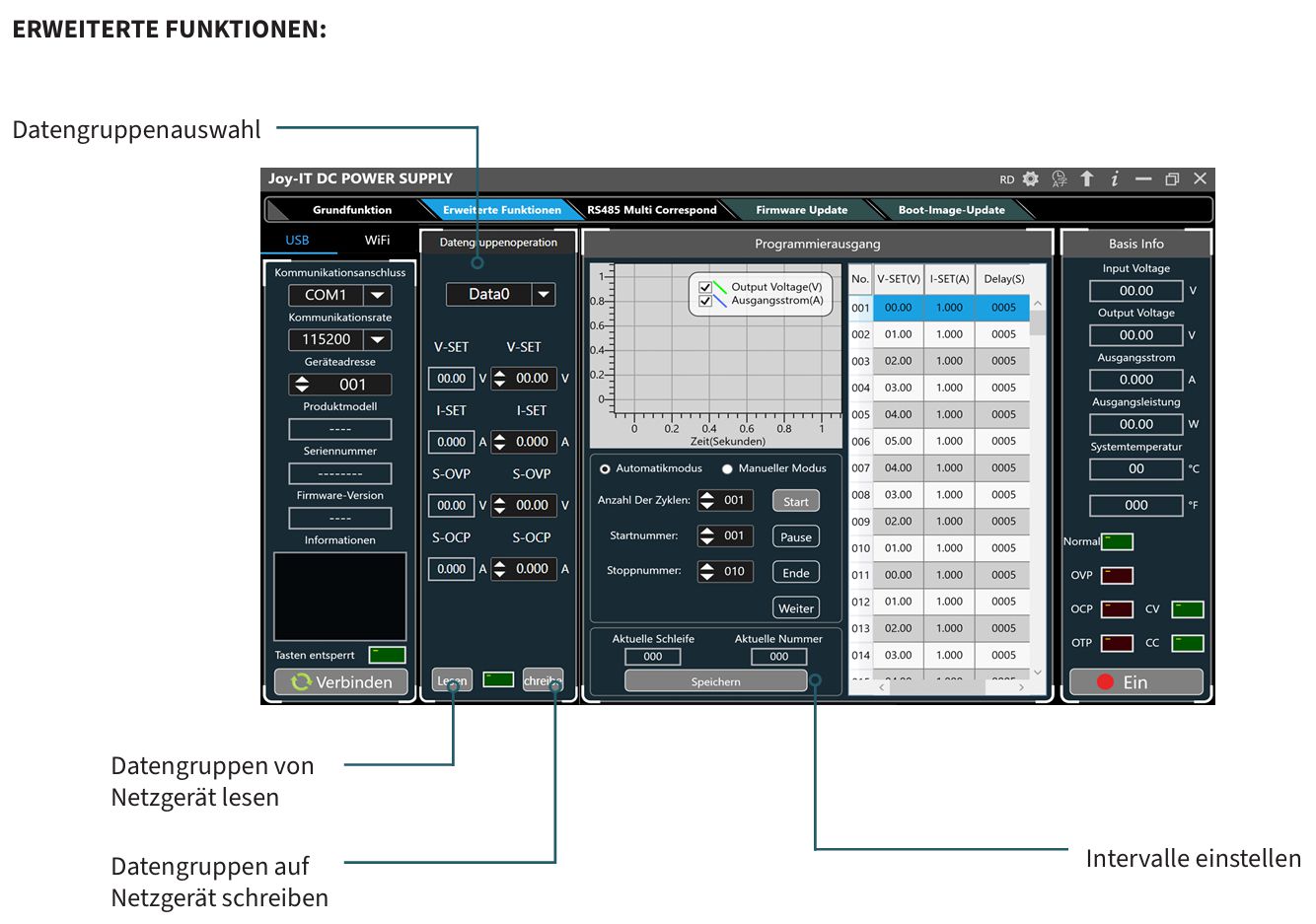Expand the 115200 baud rate dropdown
Screen dimensions: 1316x924
click(x=377, y=339)
